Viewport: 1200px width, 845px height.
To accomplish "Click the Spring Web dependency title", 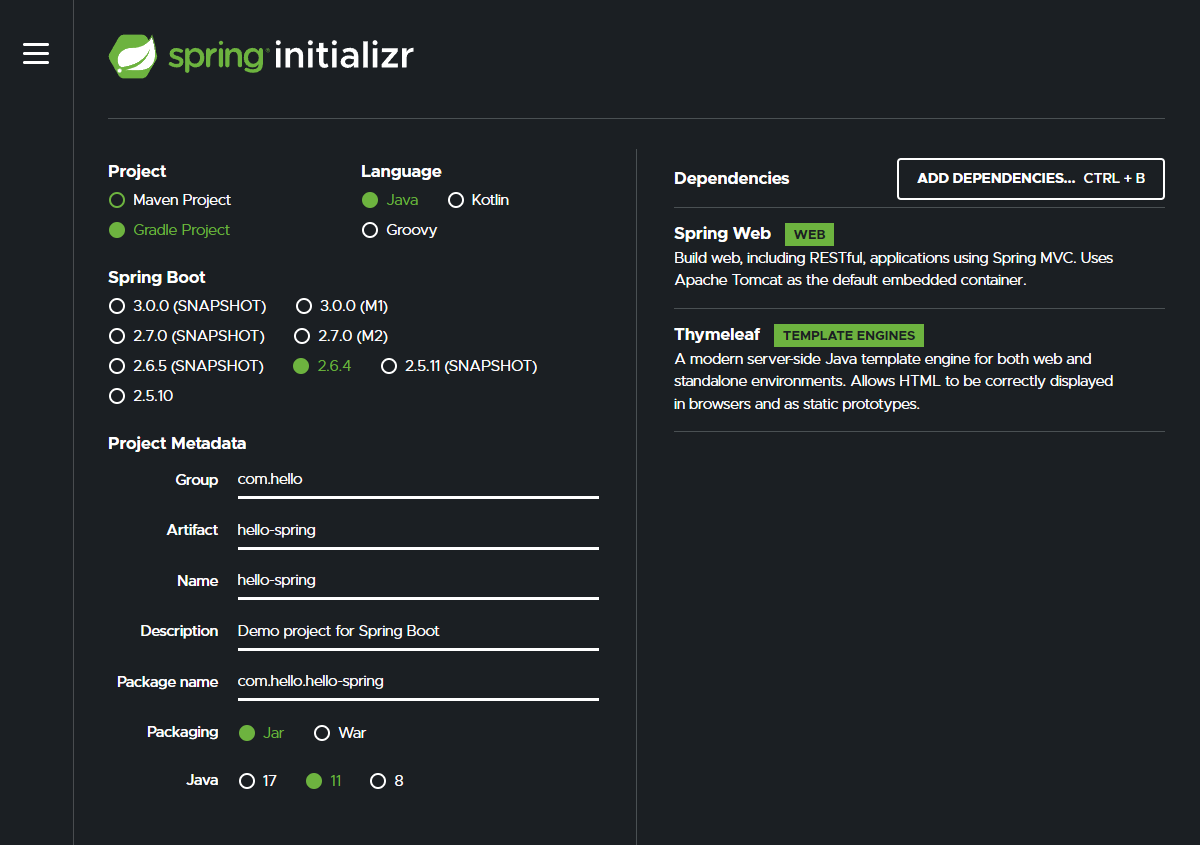I will pyautogui.click(x=722, y=233).
